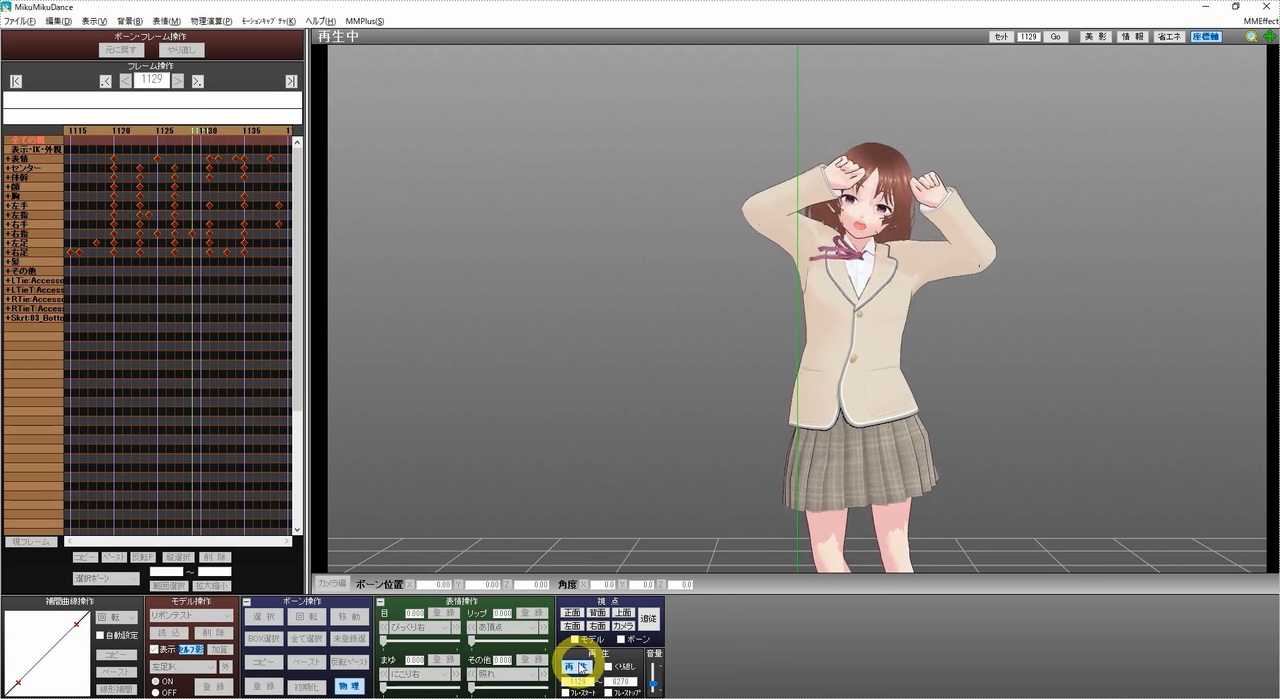The height and width of the screenshot is (699, 1280).
Task: Click the リップ expression slider track
Action: (509, 641)
